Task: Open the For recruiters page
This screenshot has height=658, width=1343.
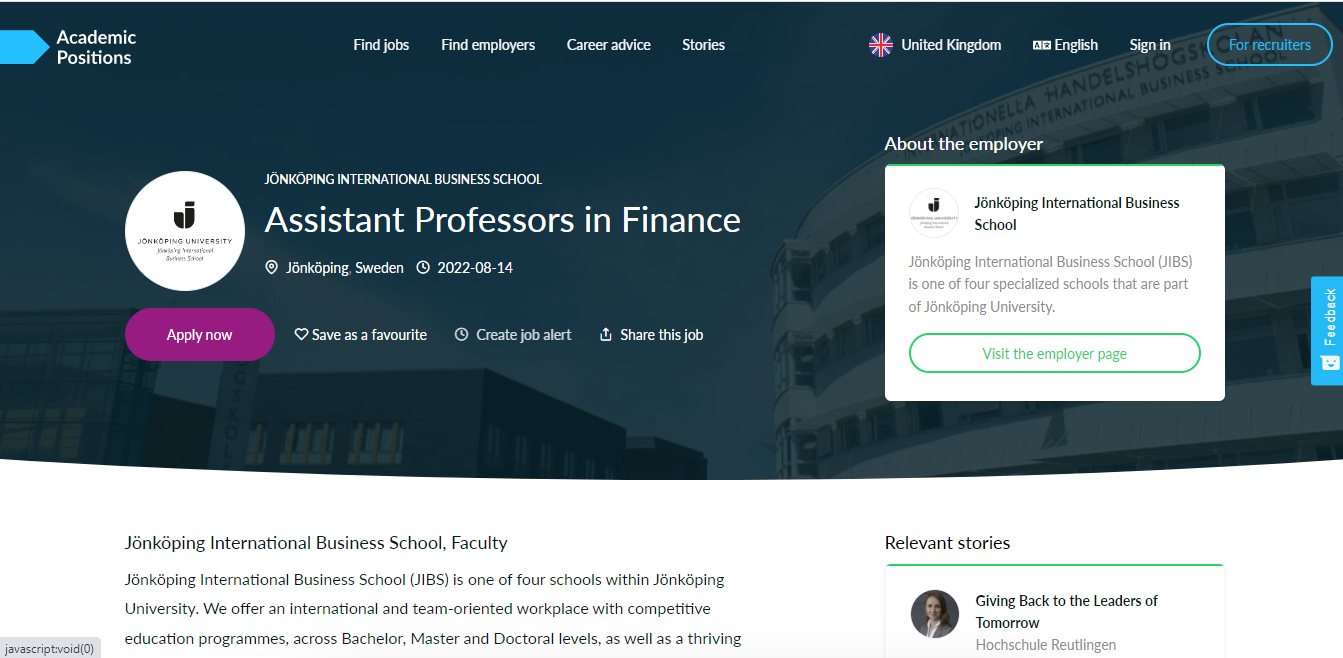Action: 1269,45
